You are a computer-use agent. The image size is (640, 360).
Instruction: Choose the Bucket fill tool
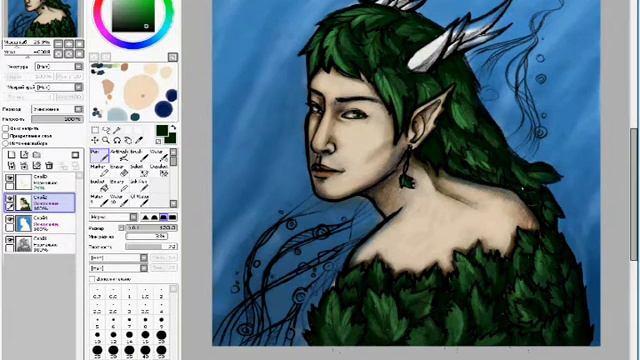pyautogui.click(x=99, y=185)
